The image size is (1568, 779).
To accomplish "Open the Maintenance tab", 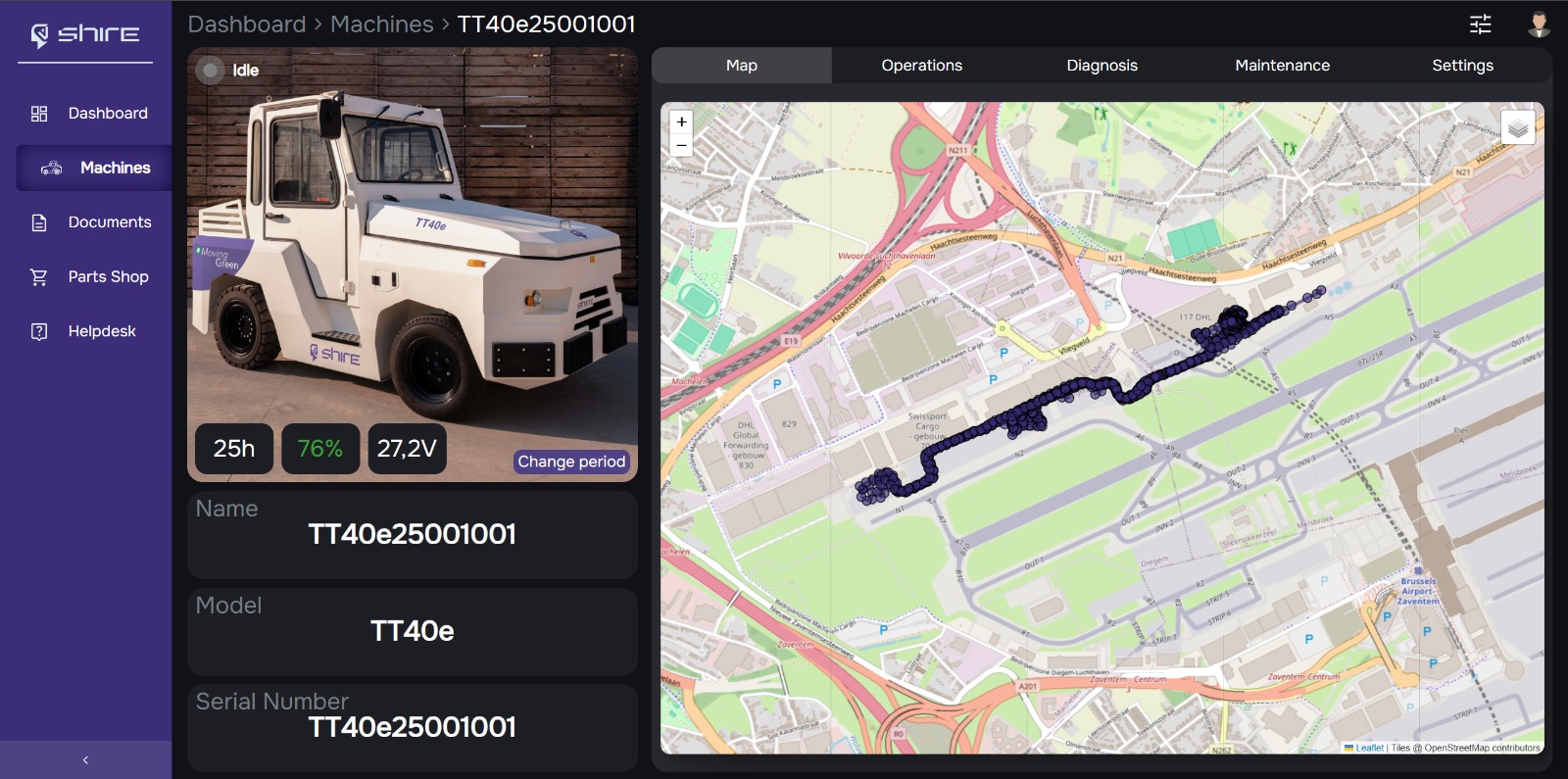I will pyautogui.click(x=1282, y=66).
